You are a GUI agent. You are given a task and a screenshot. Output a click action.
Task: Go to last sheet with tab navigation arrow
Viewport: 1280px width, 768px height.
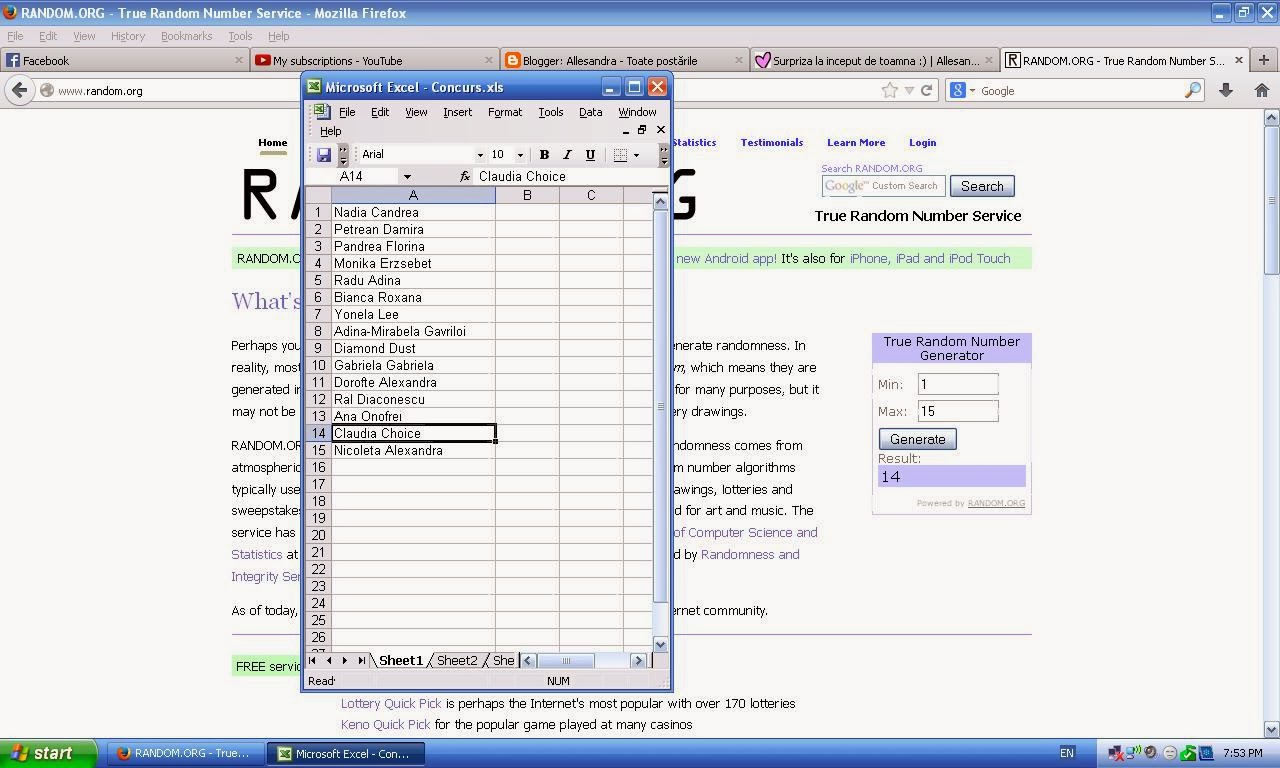tap(362, 660)
